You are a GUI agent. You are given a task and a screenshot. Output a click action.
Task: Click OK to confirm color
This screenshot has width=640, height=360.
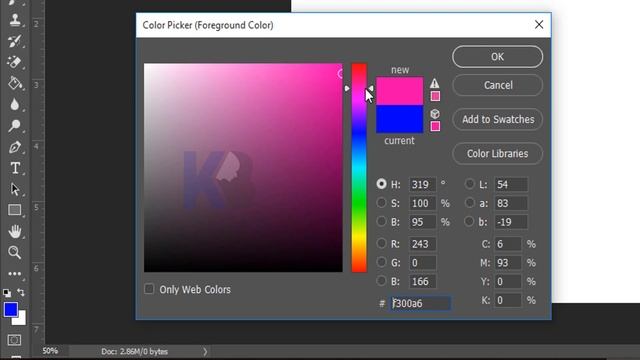point(498,57)
